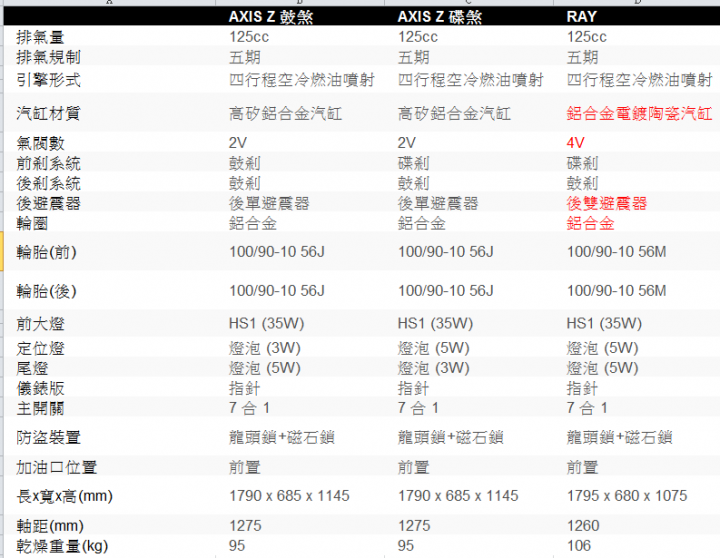This screenshot has height=558, width=720.
Task: Select the red '鋁合金電鍍陶瓷汽缸' cell
Action: coord(639,113)
